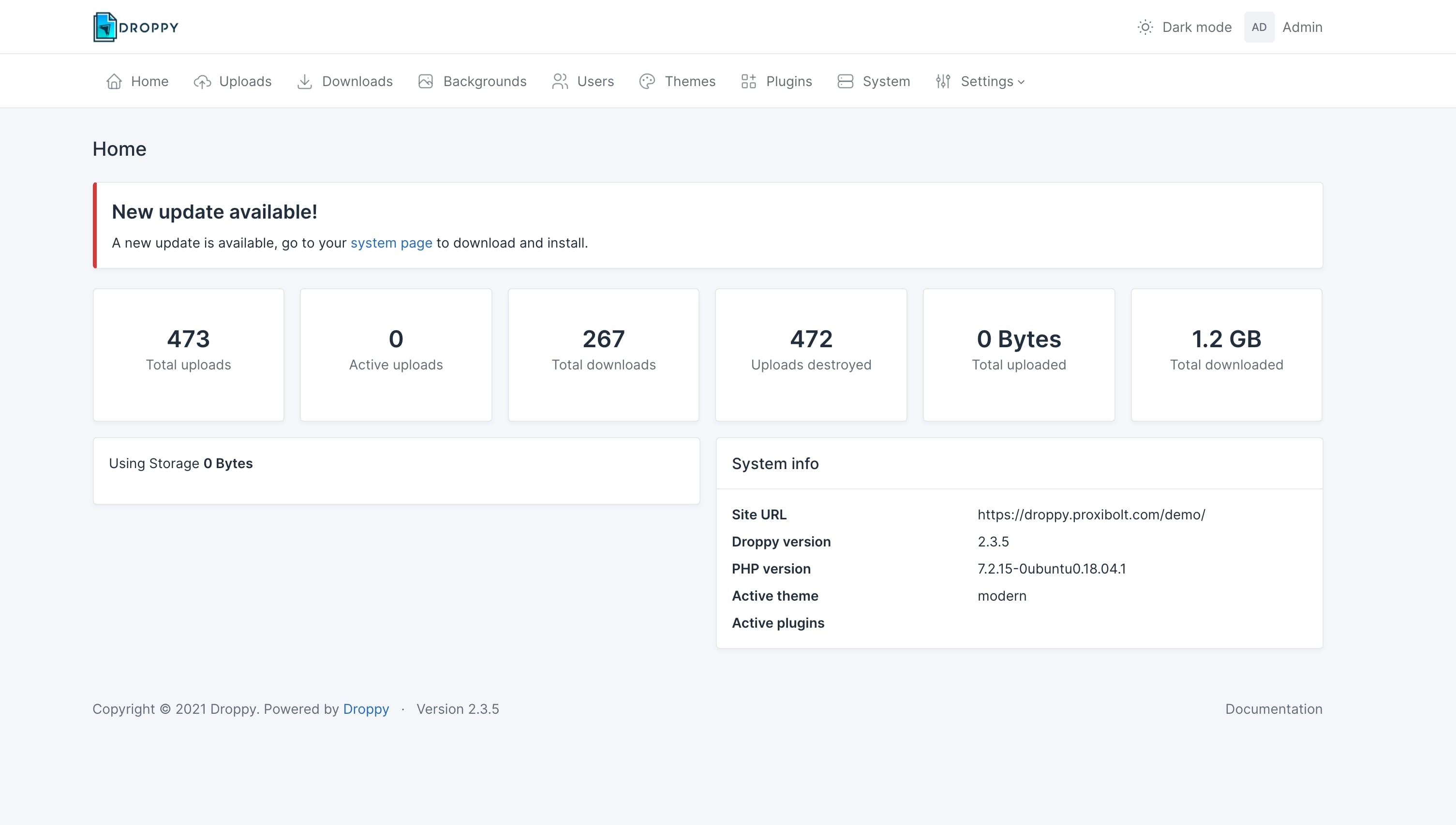Click the Total uploads stat card
The width and height of the screenshot is (1456, 825).
click(x=188, y=354)
